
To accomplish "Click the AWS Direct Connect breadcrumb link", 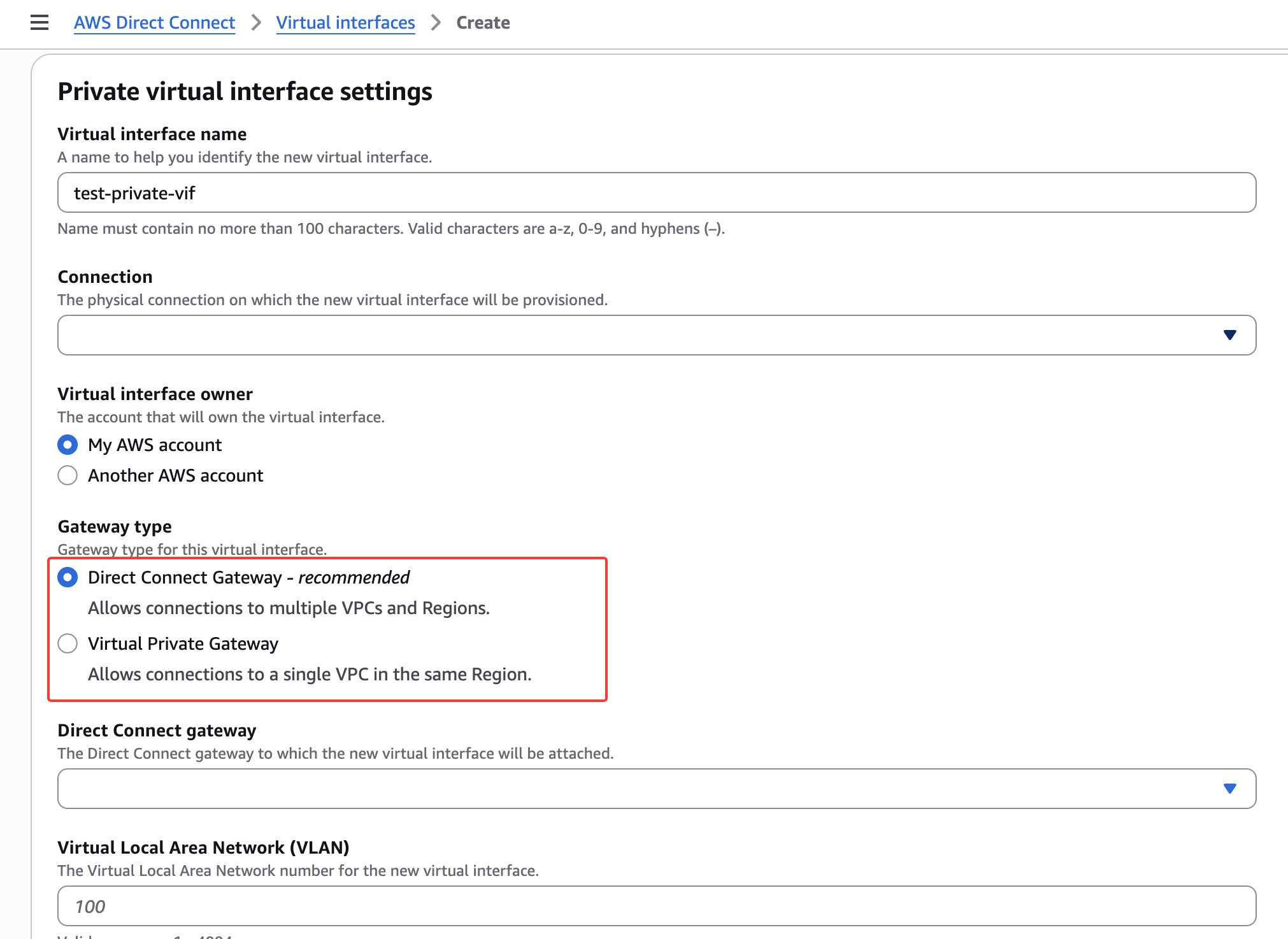I will (154, 23).
